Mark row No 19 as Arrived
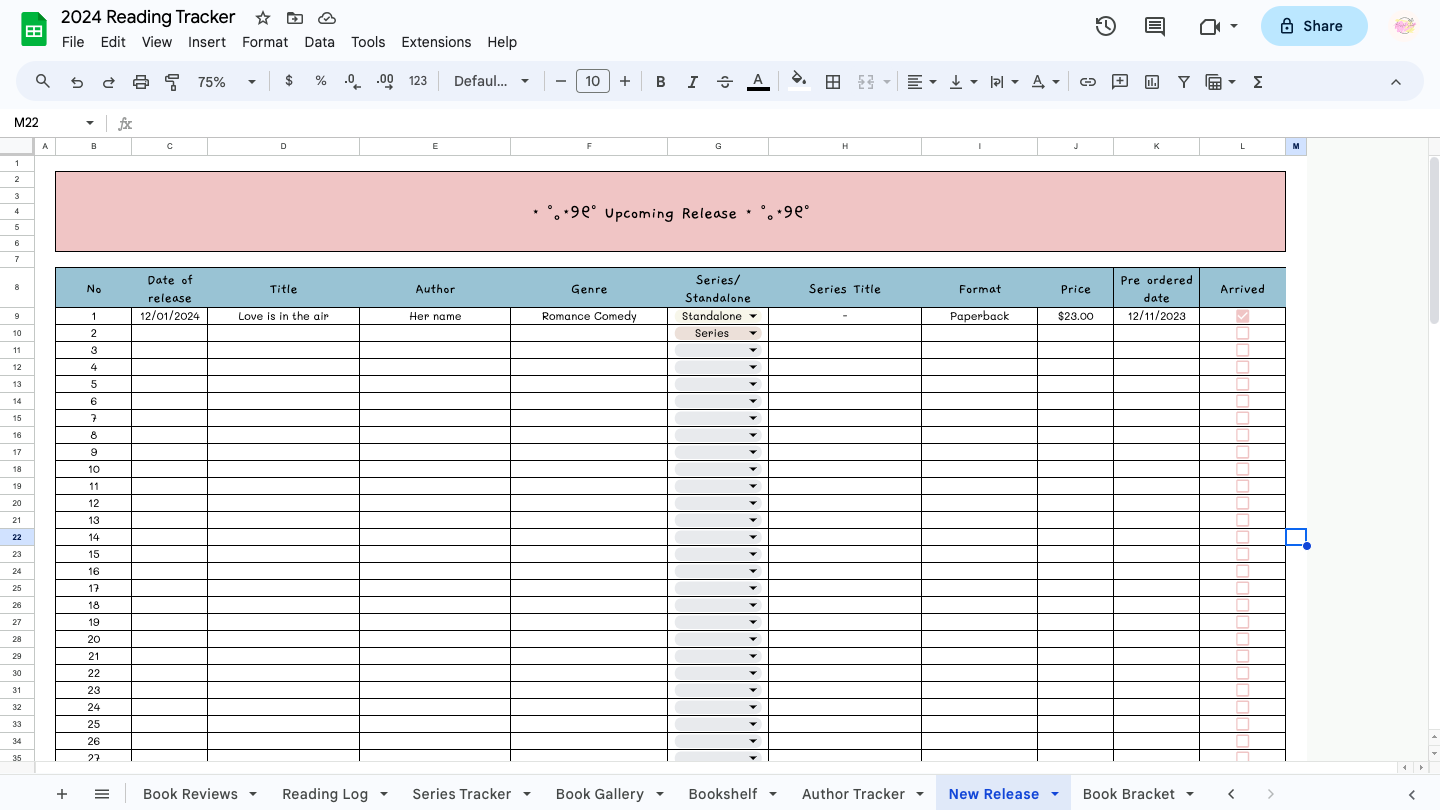 pos(1243,622)
